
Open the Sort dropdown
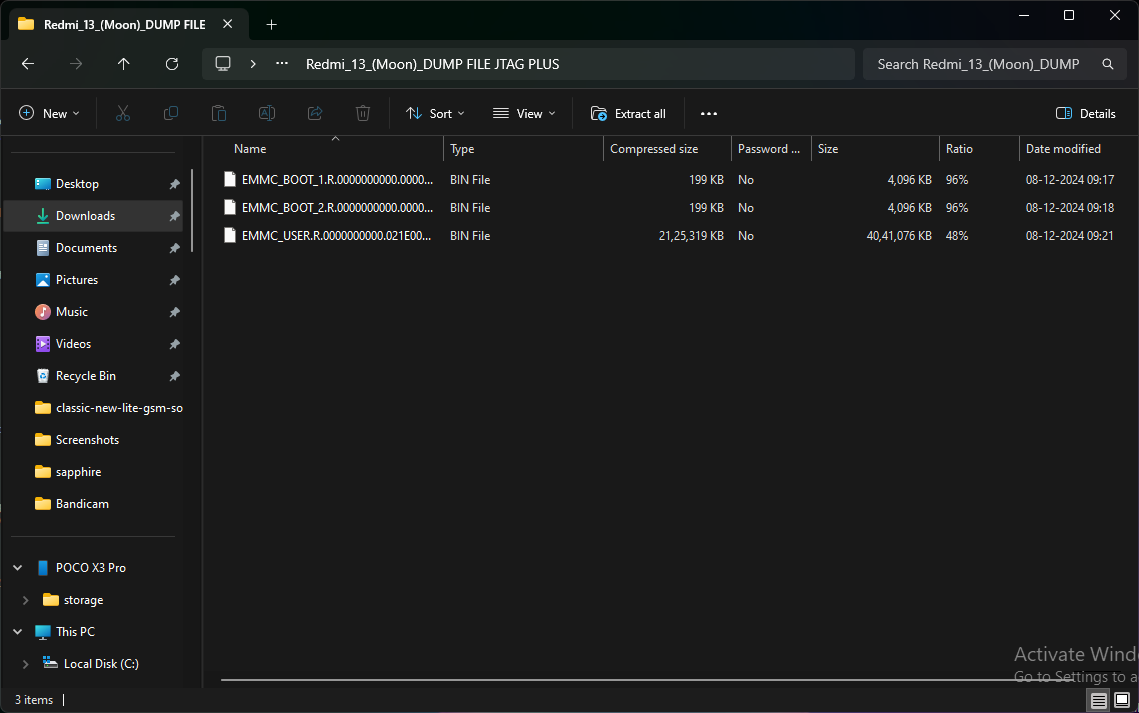coord(435,114)
